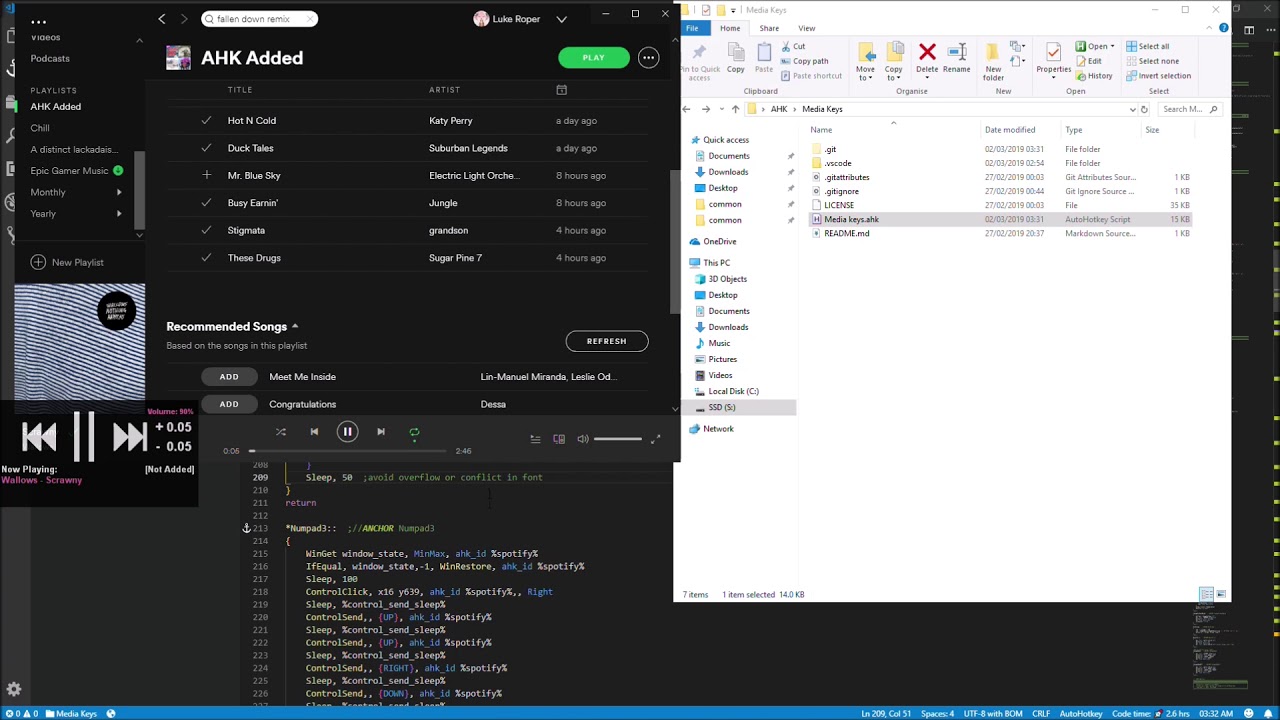The width and height of the screenshot is (1280, 720).
Task: Click the REFRESH recommendations button
Action: 607,341
